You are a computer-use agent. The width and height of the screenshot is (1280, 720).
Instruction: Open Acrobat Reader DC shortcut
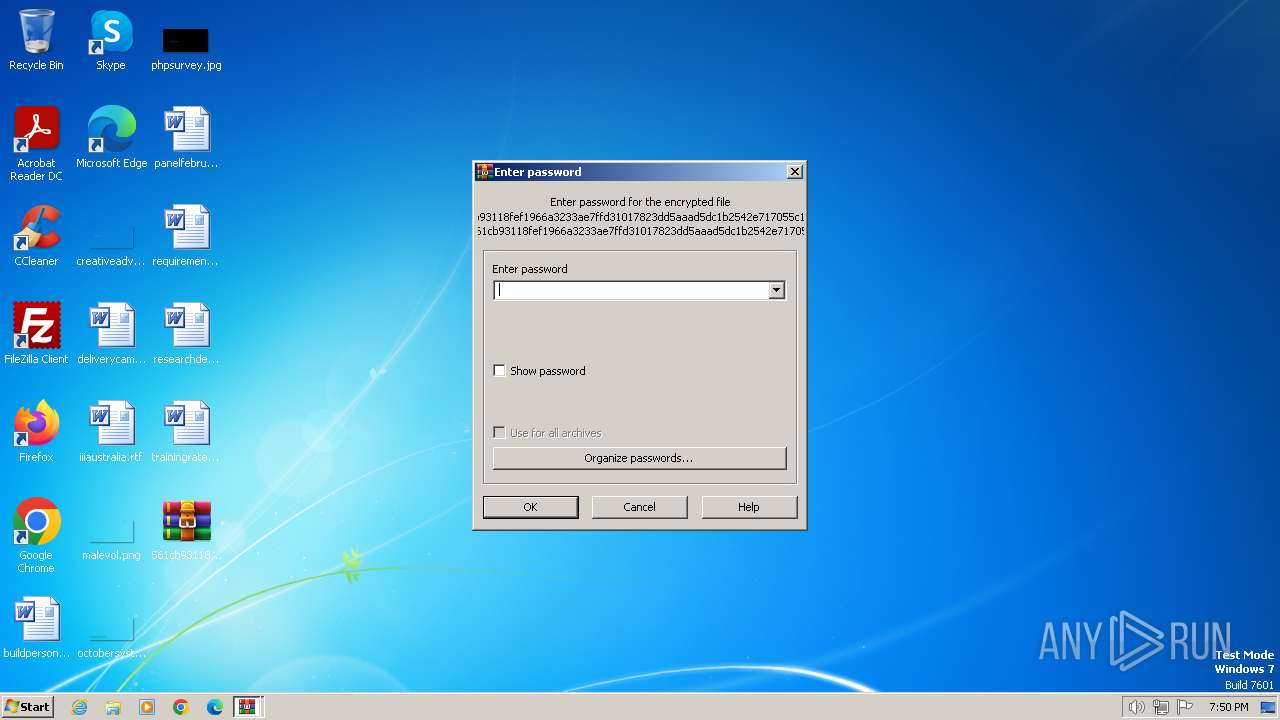36,144
